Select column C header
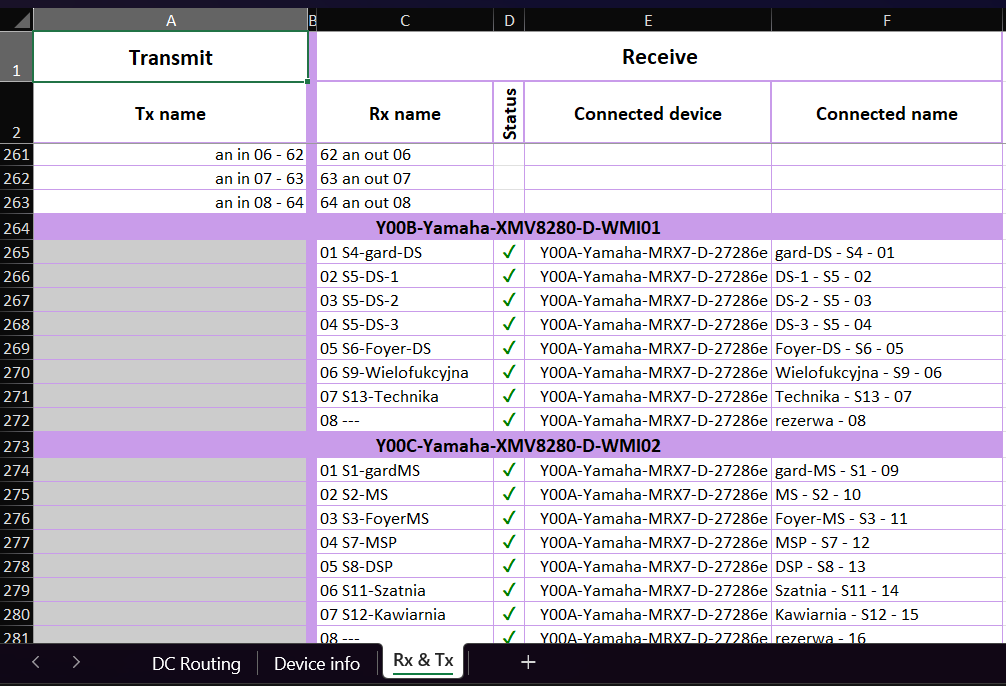The image size is (1006, 686). point(405,21)
